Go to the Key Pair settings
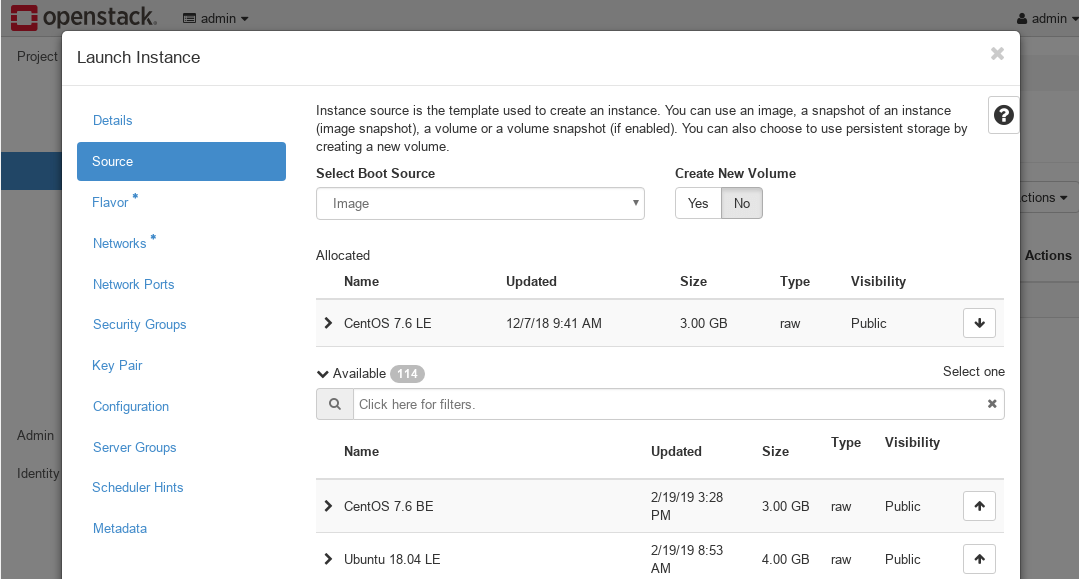Screen dimensions: 1079x579 (x=117, y=365)
